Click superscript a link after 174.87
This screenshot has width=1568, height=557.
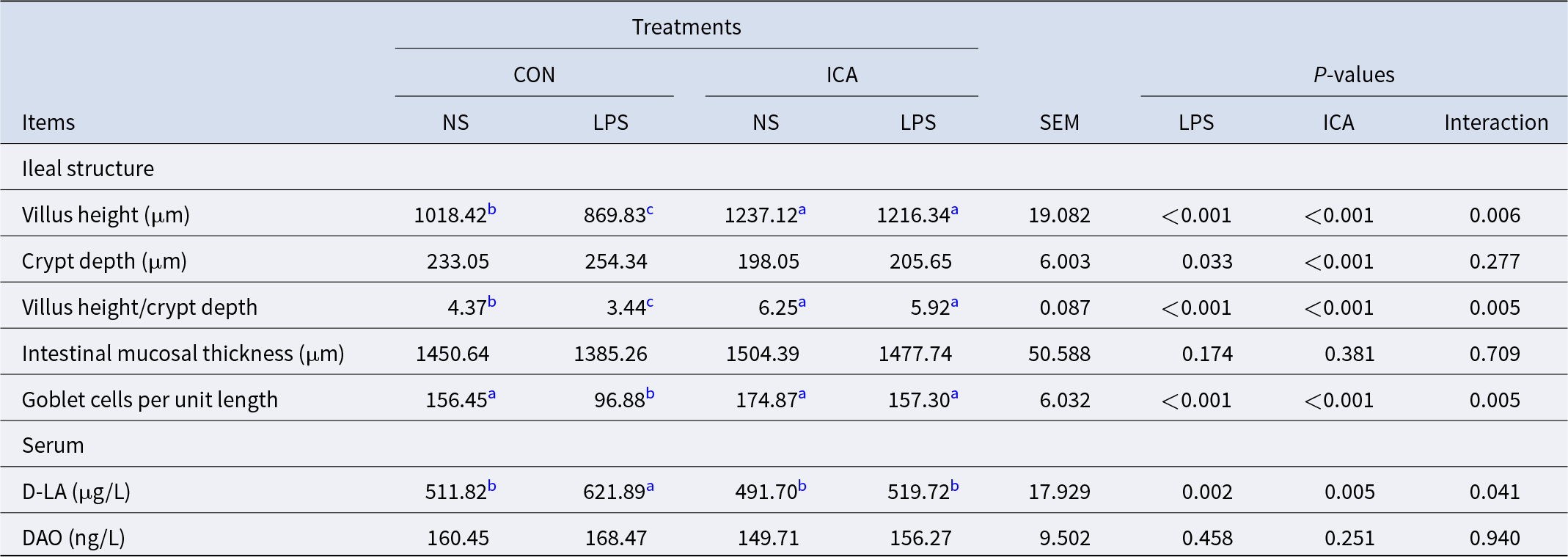(x=802, y=395)
